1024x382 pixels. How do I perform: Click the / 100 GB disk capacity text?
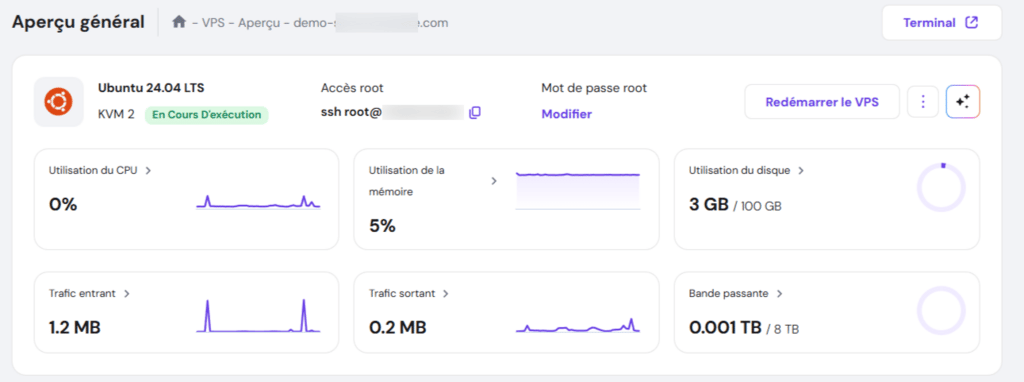758,207
